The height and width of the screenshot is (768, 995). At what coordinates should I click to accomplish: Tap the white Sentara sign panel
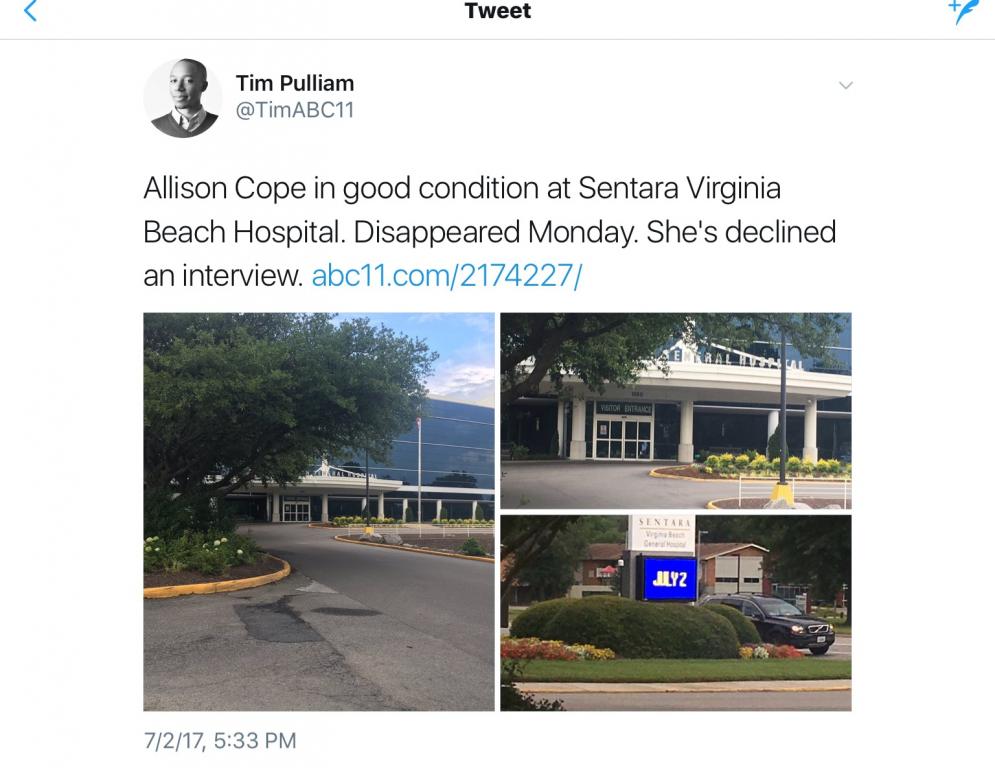pyautogui.click(x=662, y=533)
